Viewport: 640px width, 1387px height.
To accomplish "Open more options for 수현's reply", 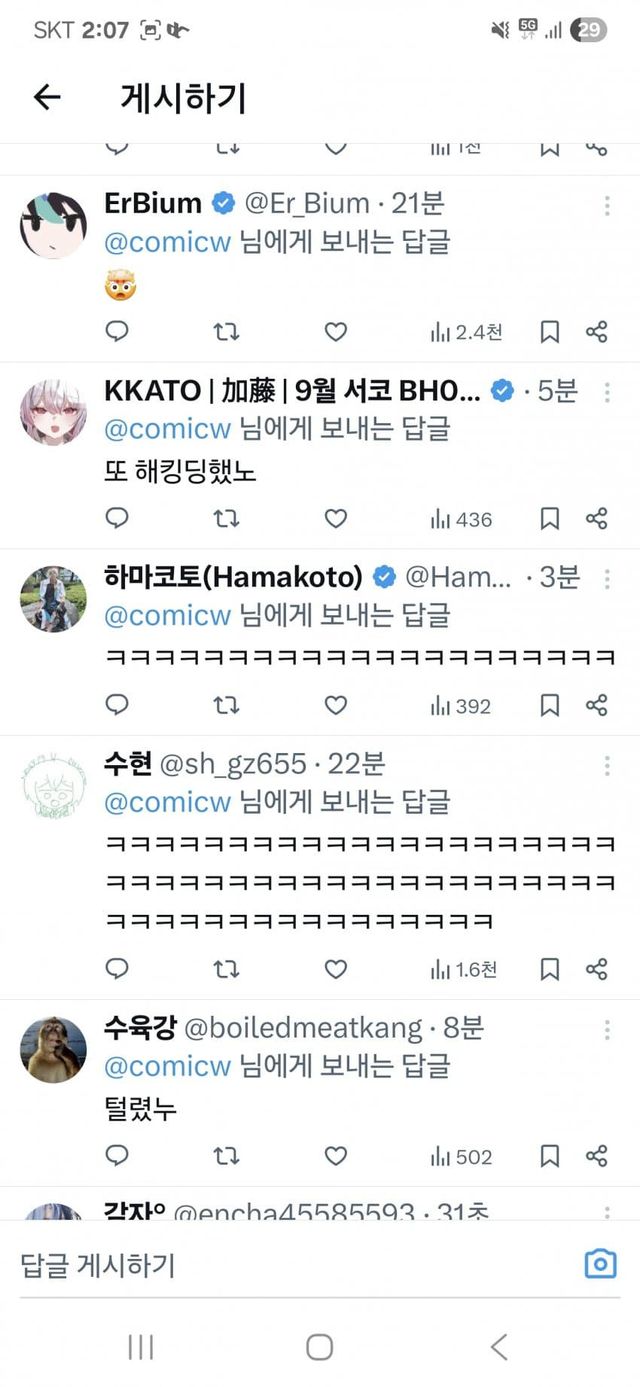I will coord(607,766).
